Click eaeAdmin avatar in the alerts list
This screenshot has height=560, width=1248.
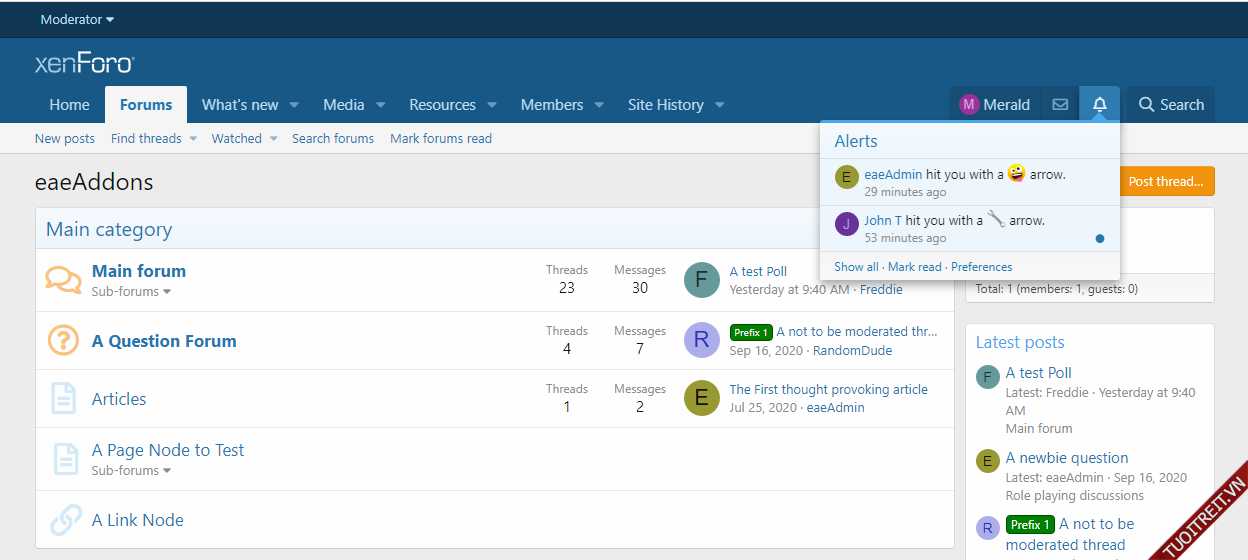pyautogui.click(x=847, y=178)
